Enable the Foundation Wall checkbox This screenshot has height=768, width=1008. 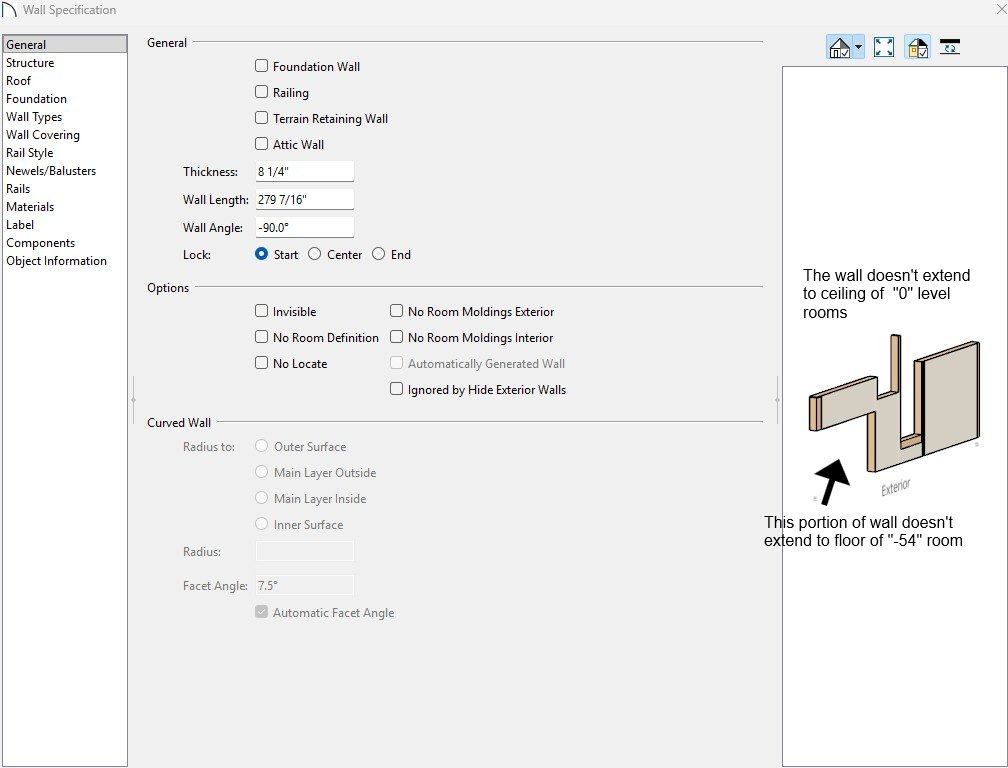click(262, 67)
